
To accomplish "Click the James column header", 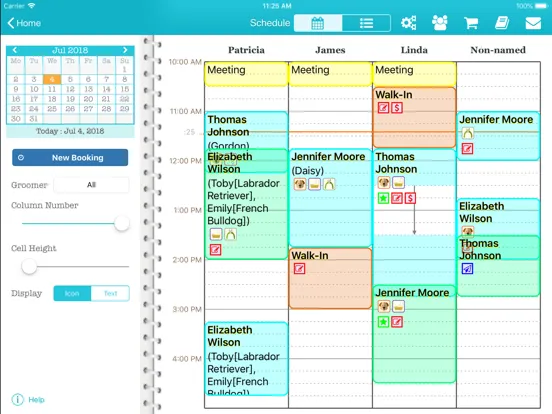I will pyautogui.click(x=330, y=50).
